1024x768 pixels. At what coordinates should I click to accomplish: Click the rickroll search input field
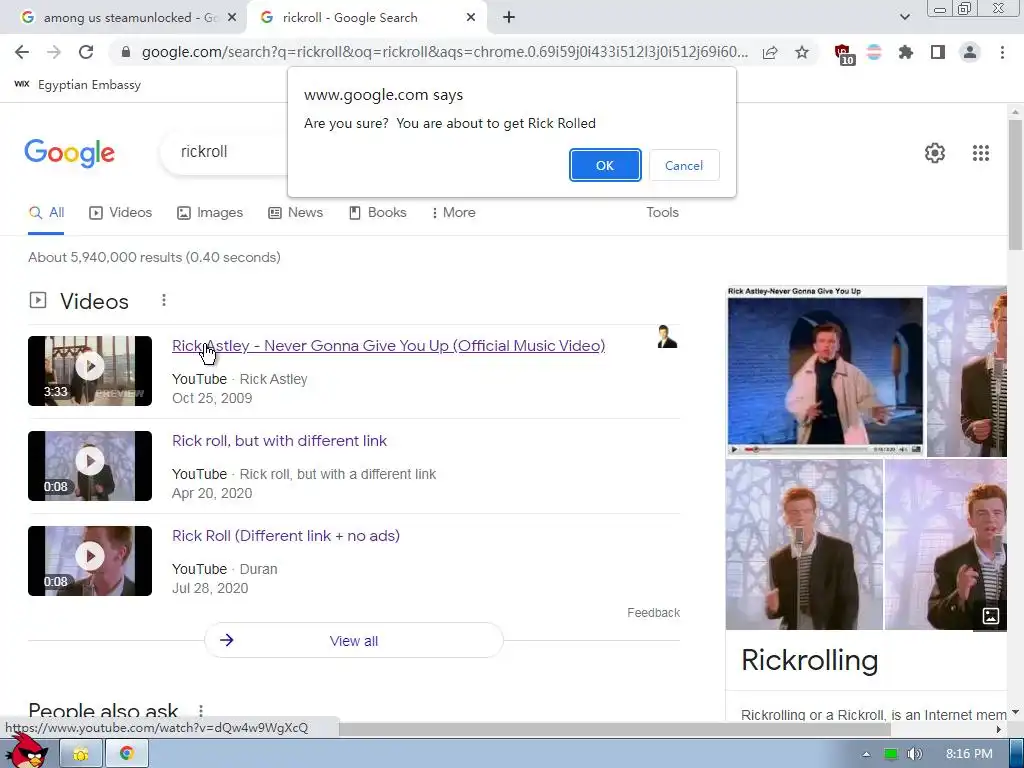pyautogui.click(x=225, y=152)
